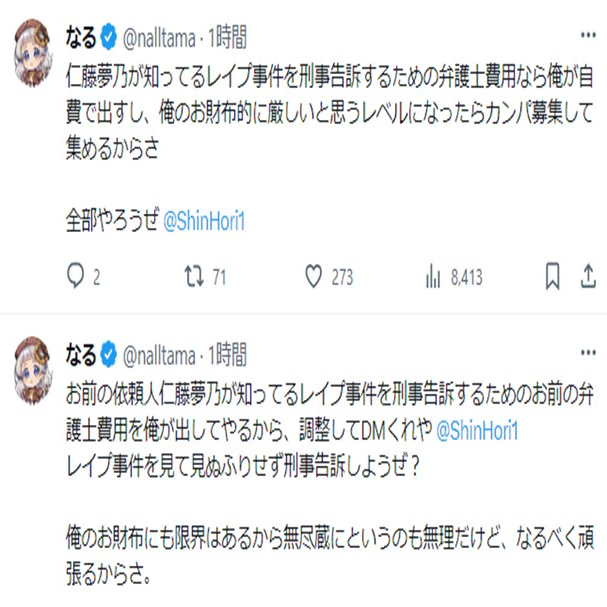Like the tweet with 273 likes
Screen dimensions: 607x607
(x=314, y=276)
